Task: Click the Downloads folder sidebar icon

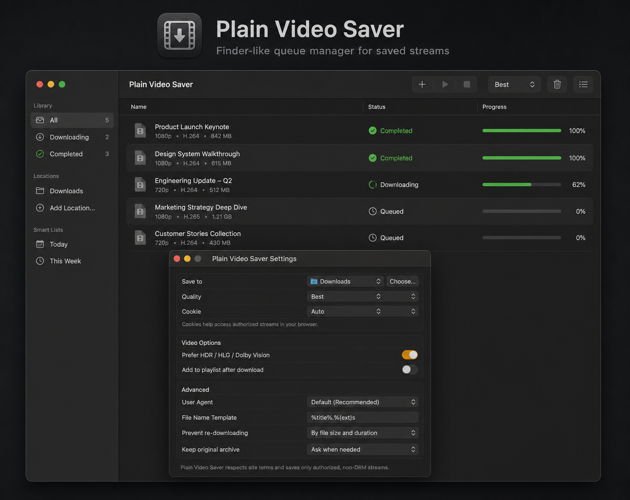Action: tap(40, 191)
